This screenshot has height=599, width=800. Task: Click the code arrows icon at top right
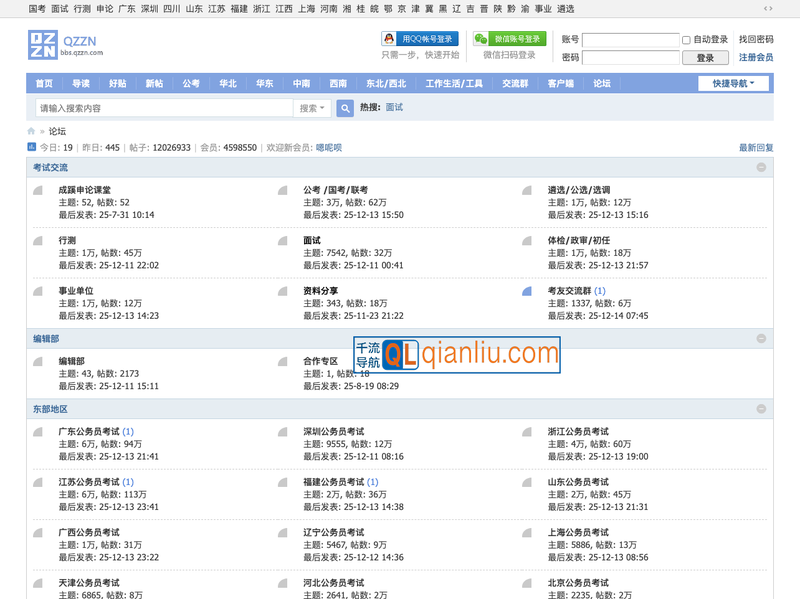(x=768, y=8)
